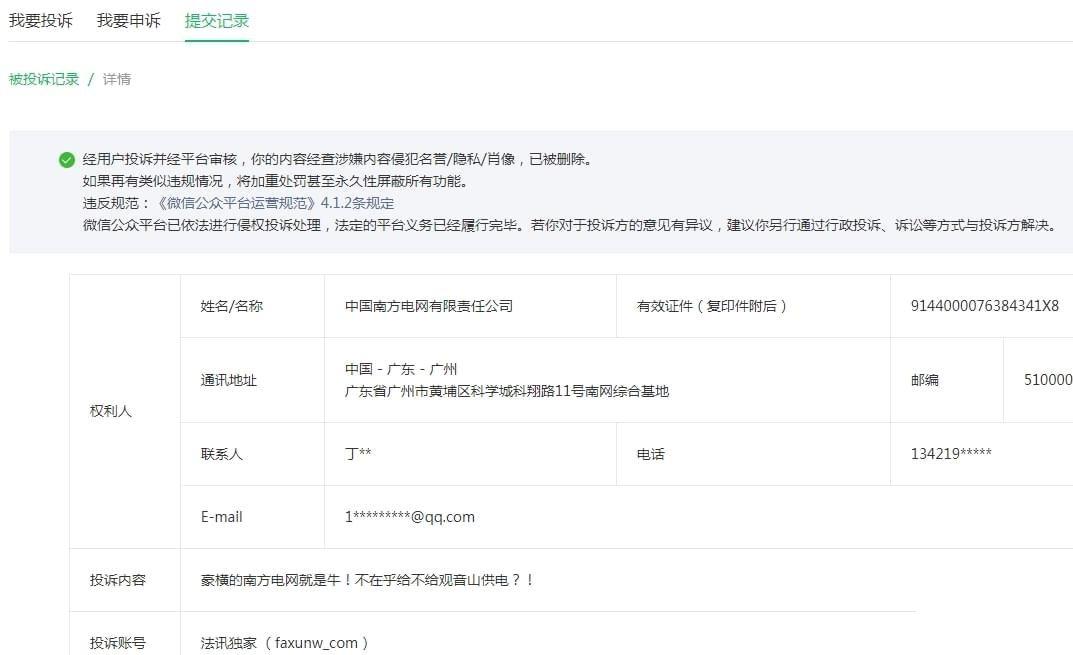
Task: Click the postal code 510000
Action: (1047, 380)
